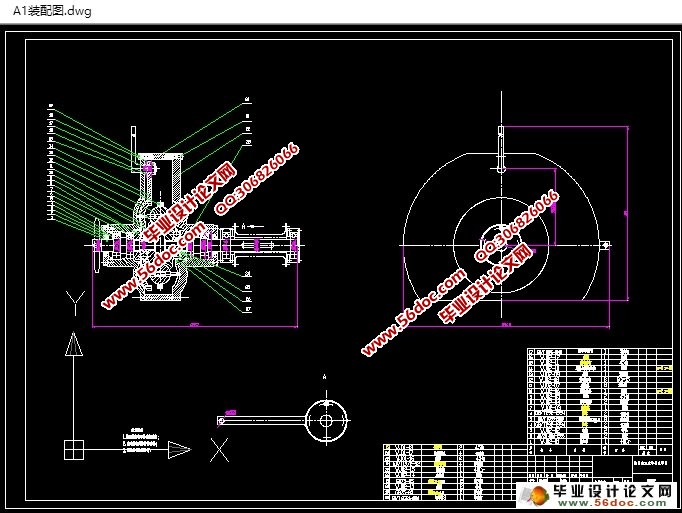682x513 pixels.
Task: Select the magenta horizontal dimension under left assembly
Action: click(x=195, y=326)
